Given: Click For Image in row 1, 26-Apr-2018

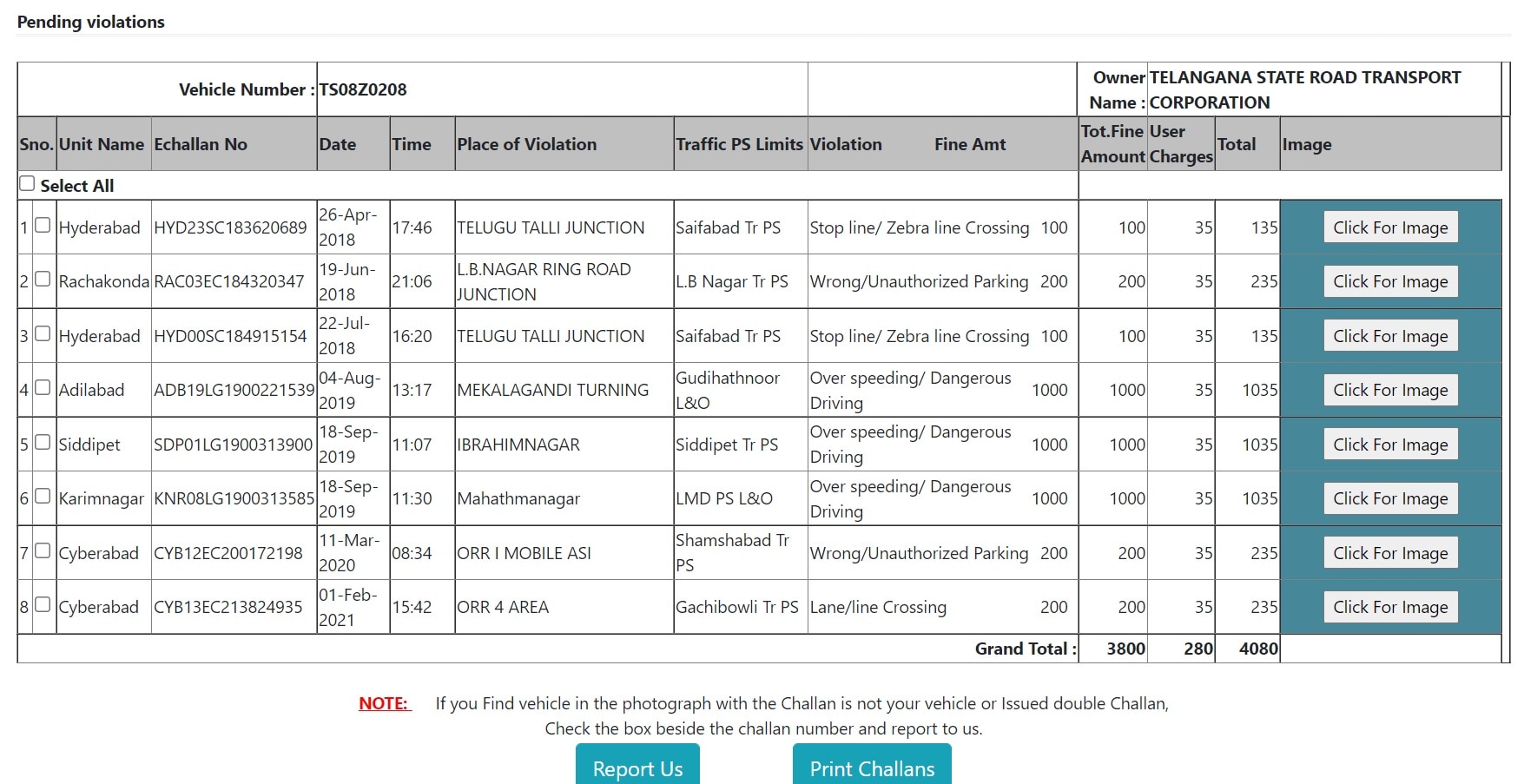Looking at the screenshot, I should 1390,227.
